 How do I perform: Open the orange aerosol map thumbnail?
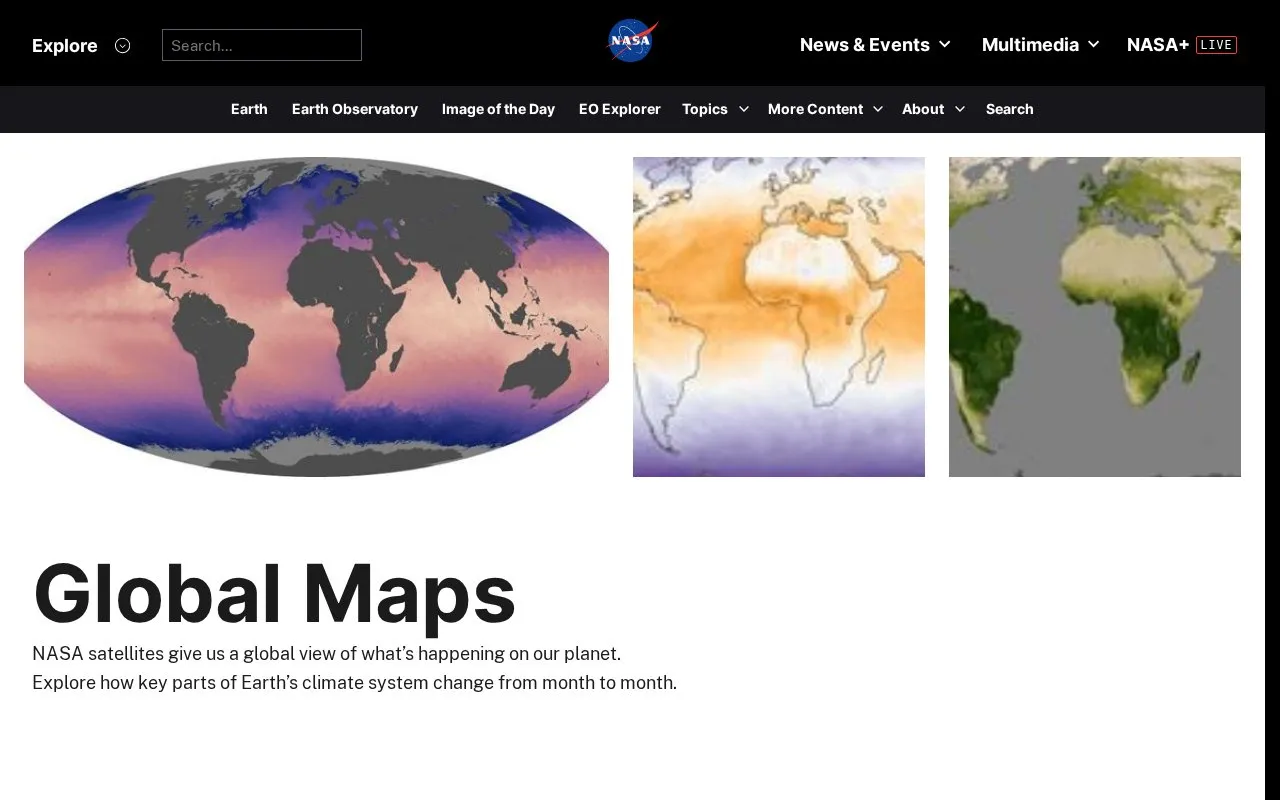(x=779, y=317)
